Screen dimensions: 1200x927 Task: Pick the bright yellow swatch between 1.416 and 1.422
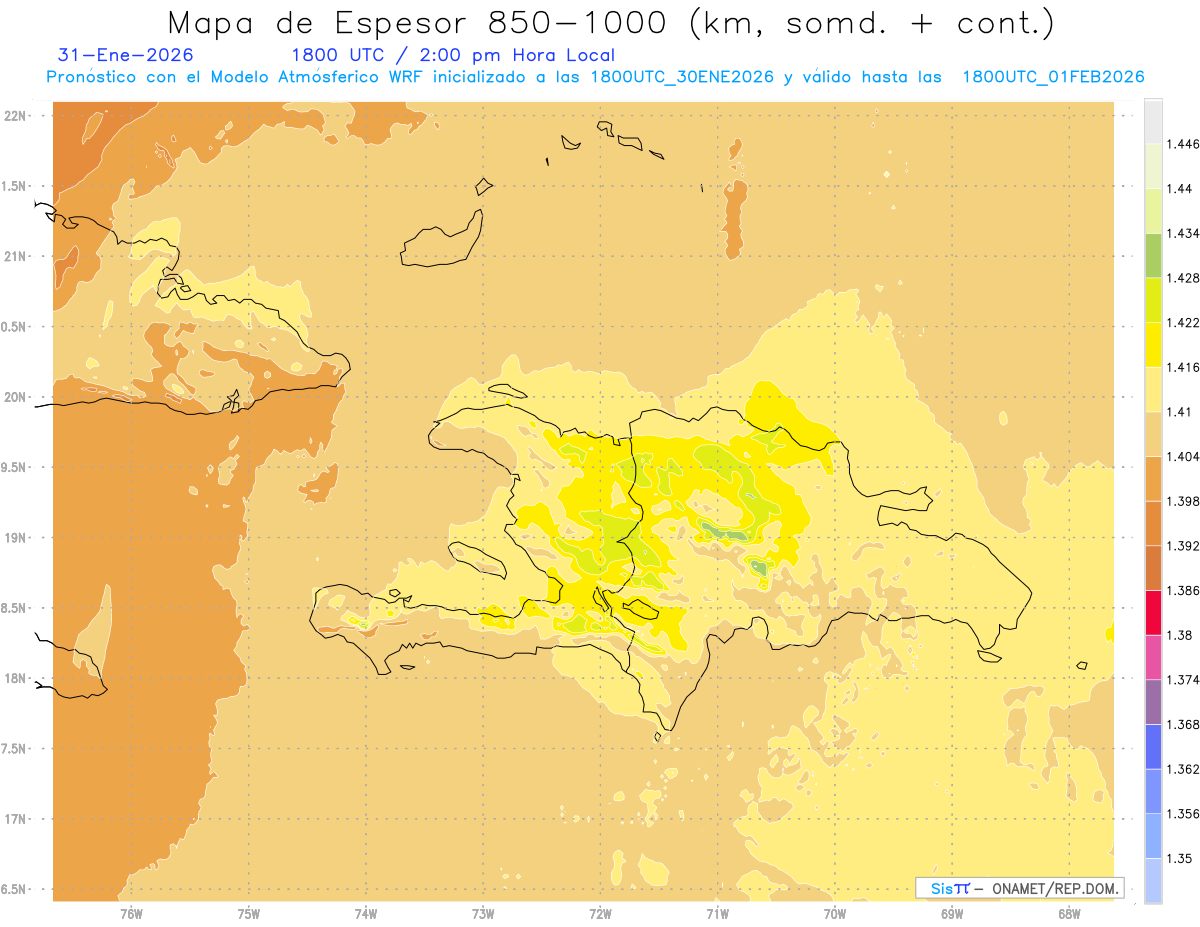coord(1153,345)
